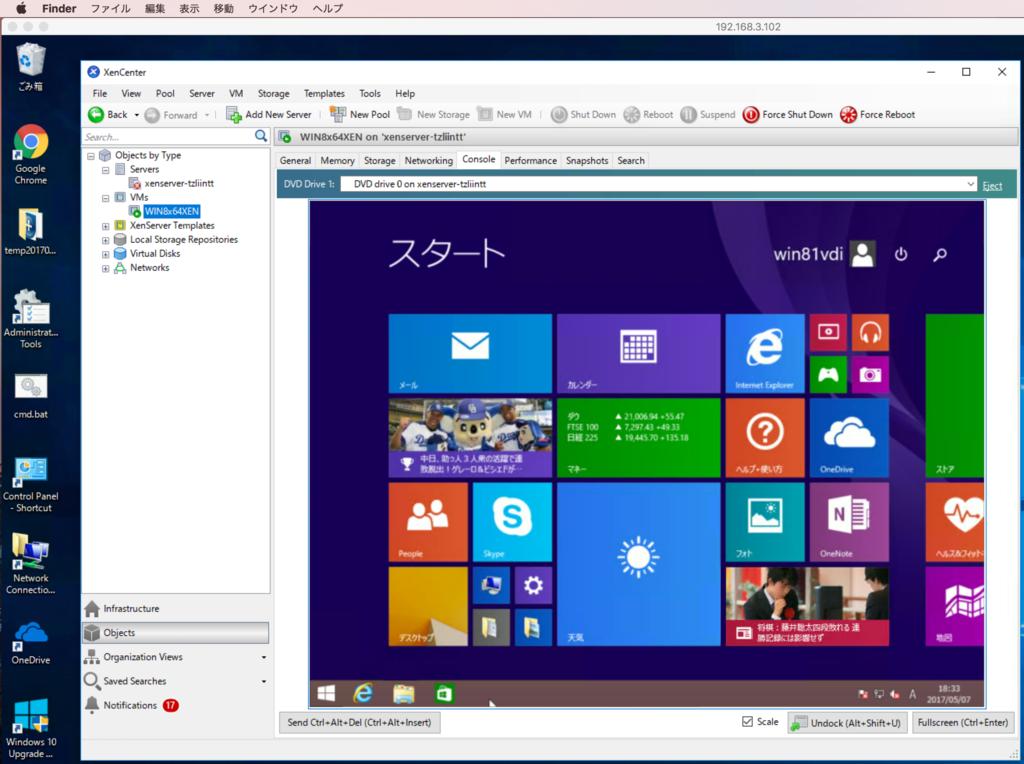Open the Forward history dropdown arrow
The image size is (1024, 764).
[x=207, y=115]
